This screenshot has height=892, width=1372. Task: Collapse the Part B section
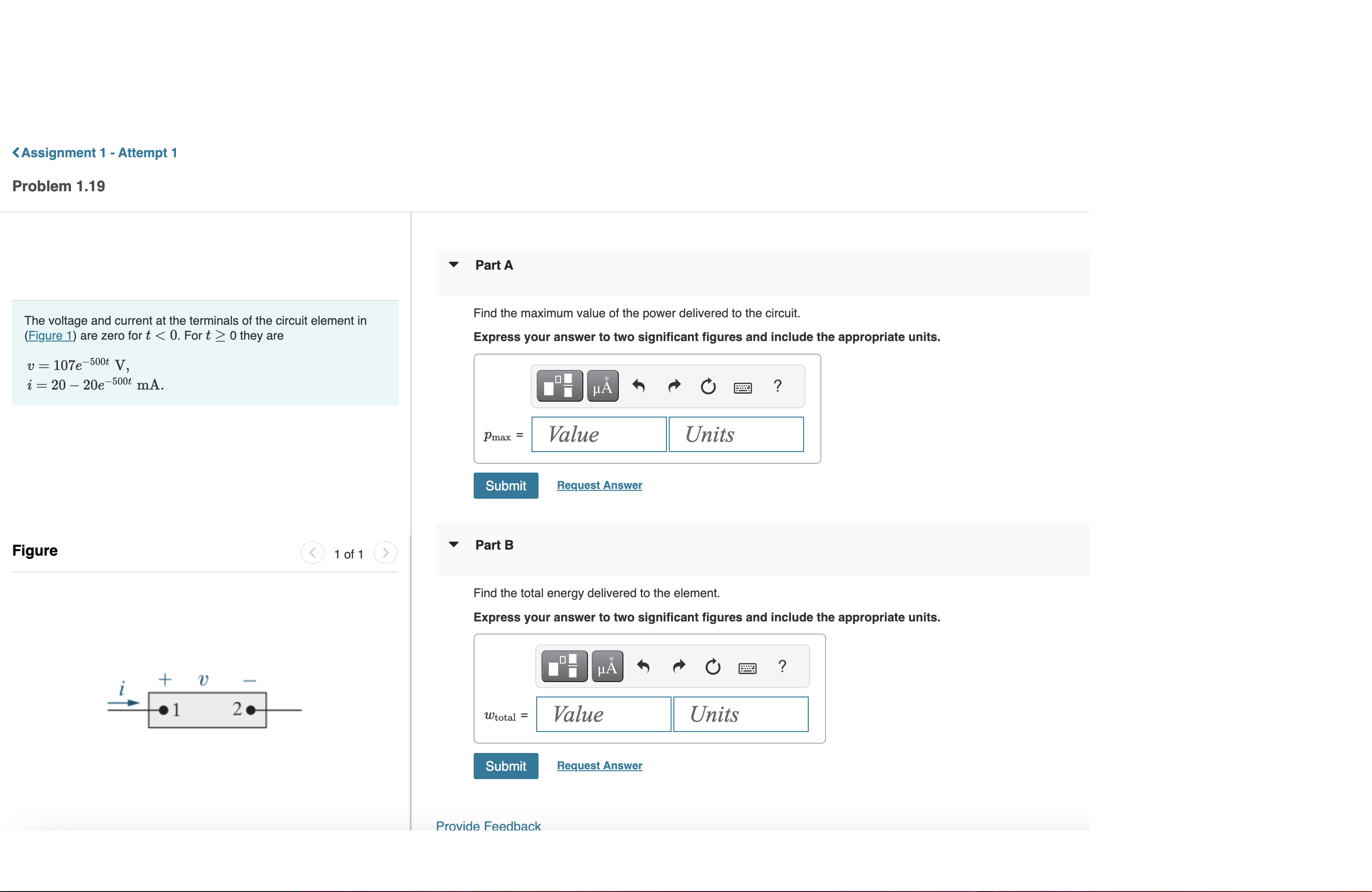[454, 544]
